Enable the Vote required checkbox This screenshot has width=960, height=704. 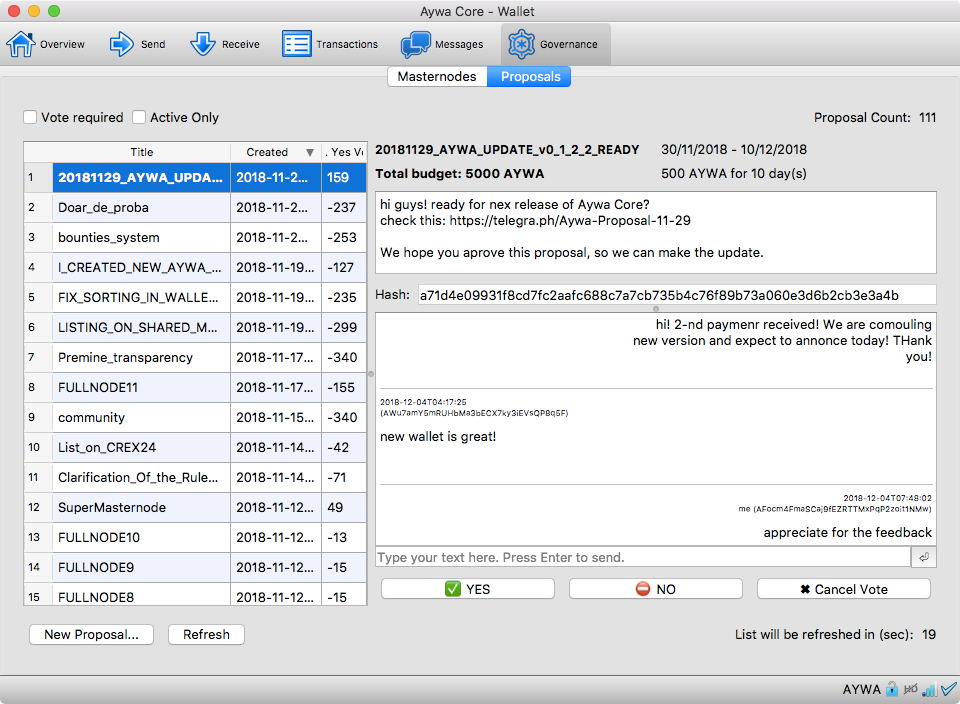coord(30,117)
